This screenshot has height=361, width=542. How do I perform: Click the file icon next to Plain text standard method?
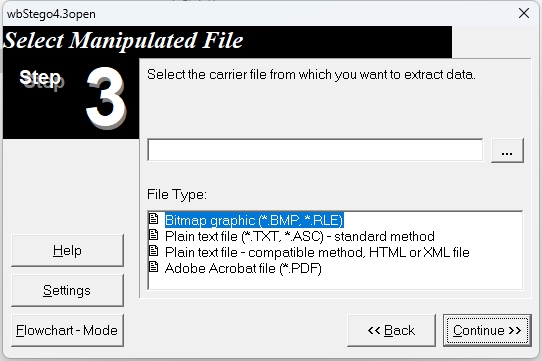click(153, 235)
